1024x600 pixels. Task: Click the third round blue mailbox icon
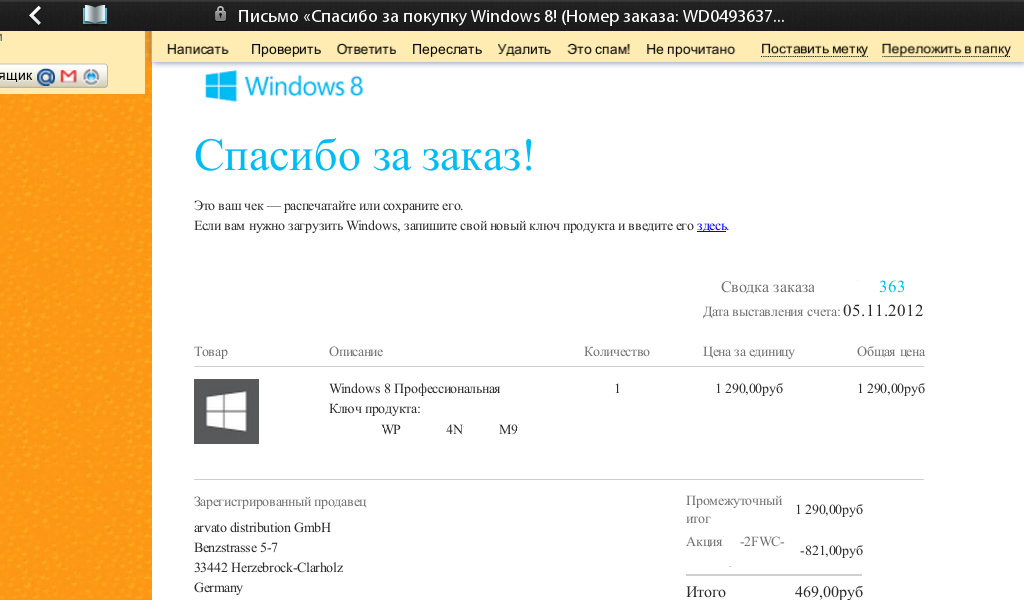[x=91, y=76]
